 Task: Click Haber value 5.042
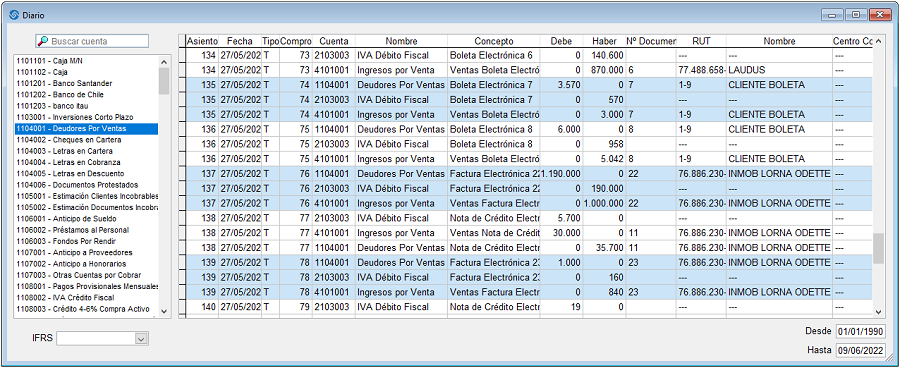(604, 158)
